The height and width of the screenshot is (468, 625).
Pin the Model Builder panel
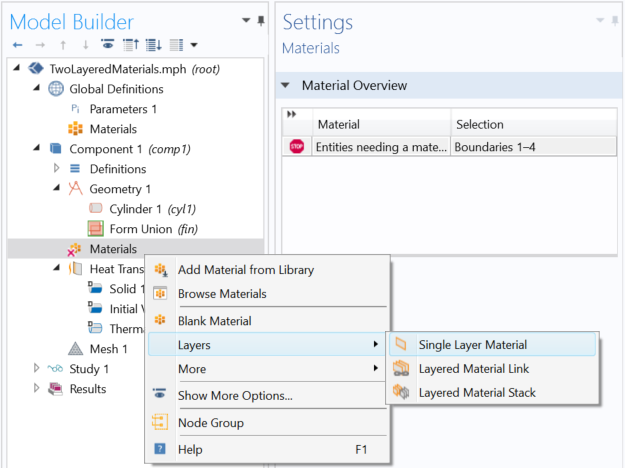tap(261, 20)
